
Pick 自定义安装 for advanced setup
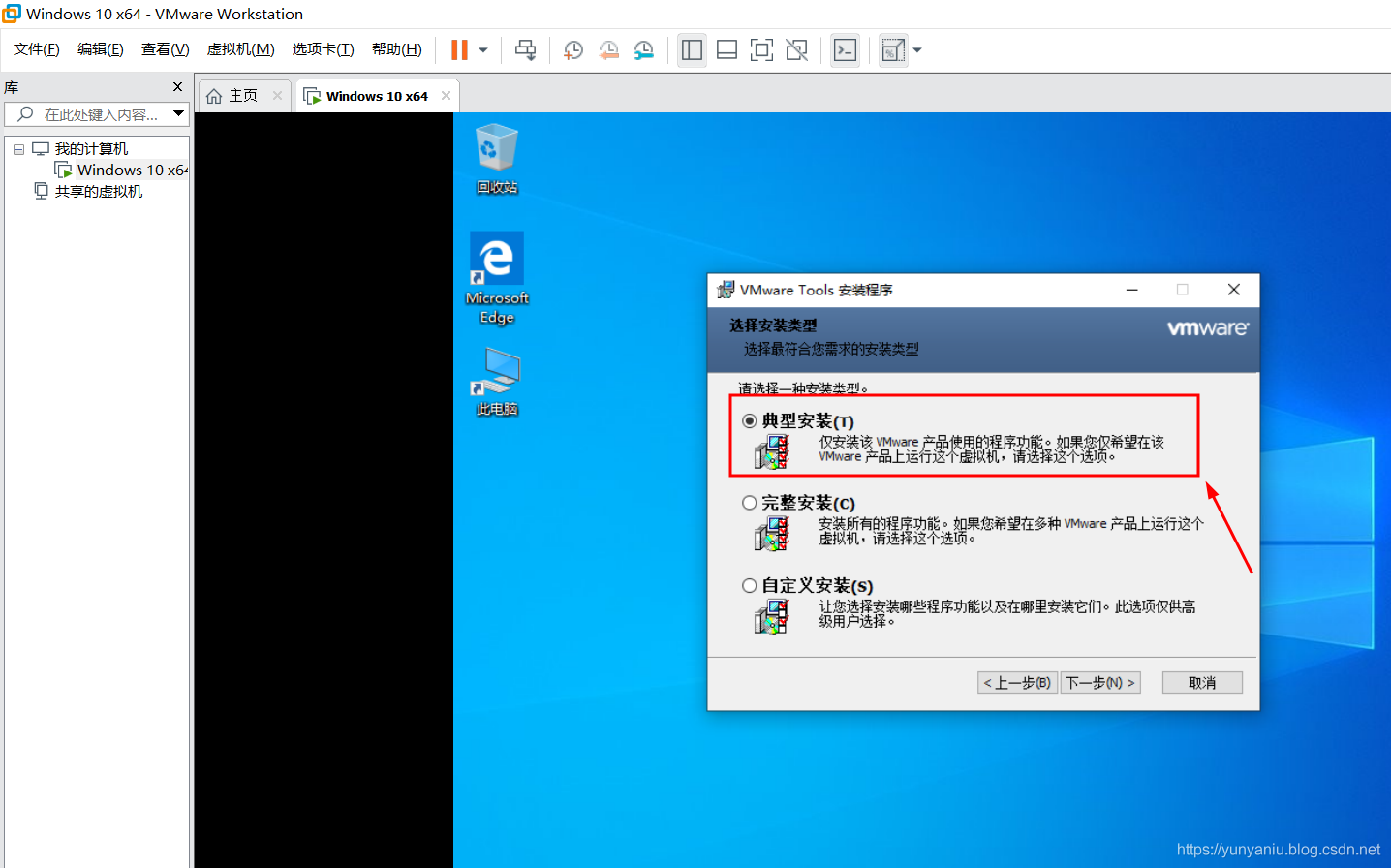tap(750, 585)
